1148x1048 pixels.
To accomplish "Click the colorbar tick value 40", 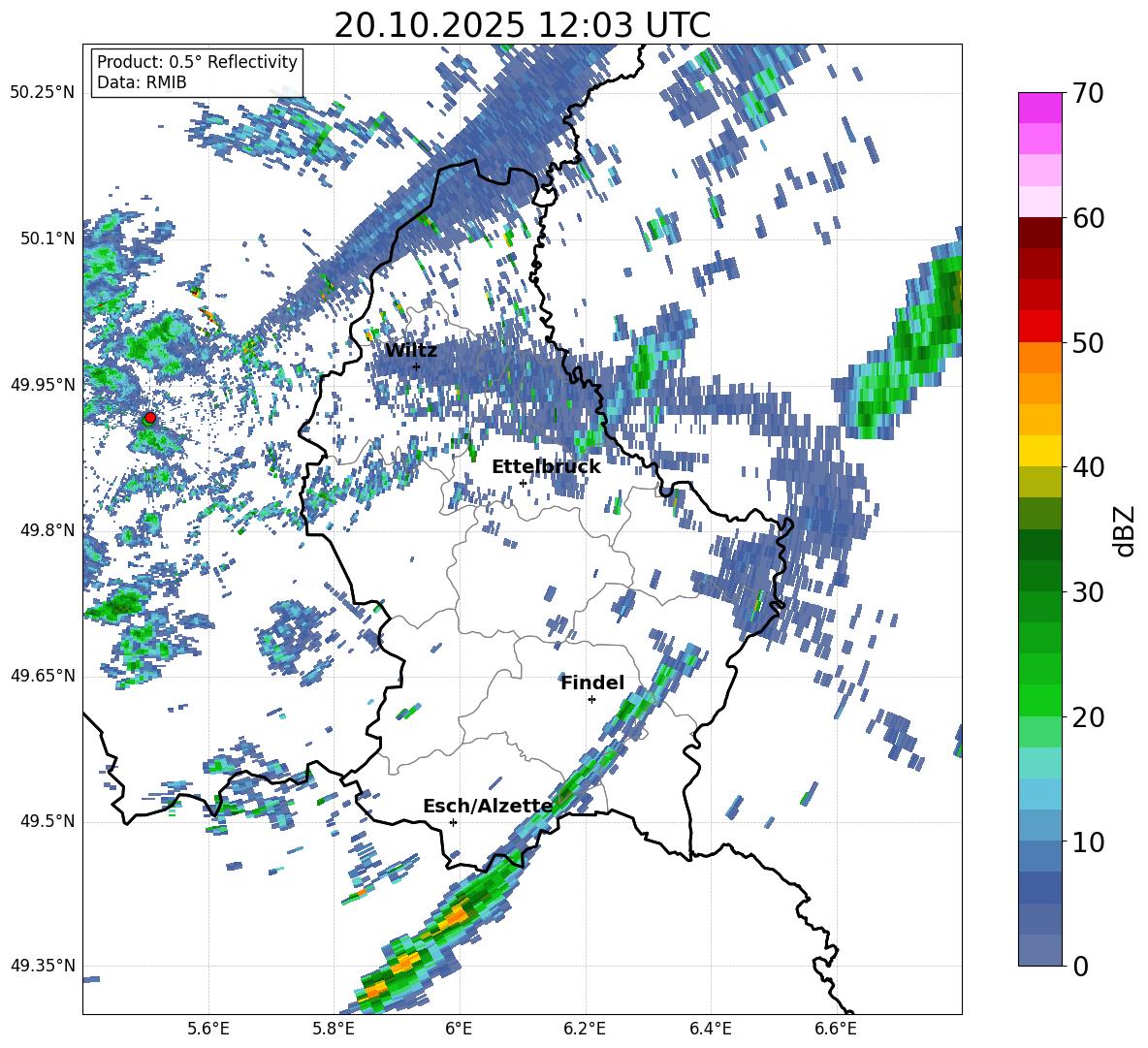I will pyautogui.click(x=1088, y=467).
